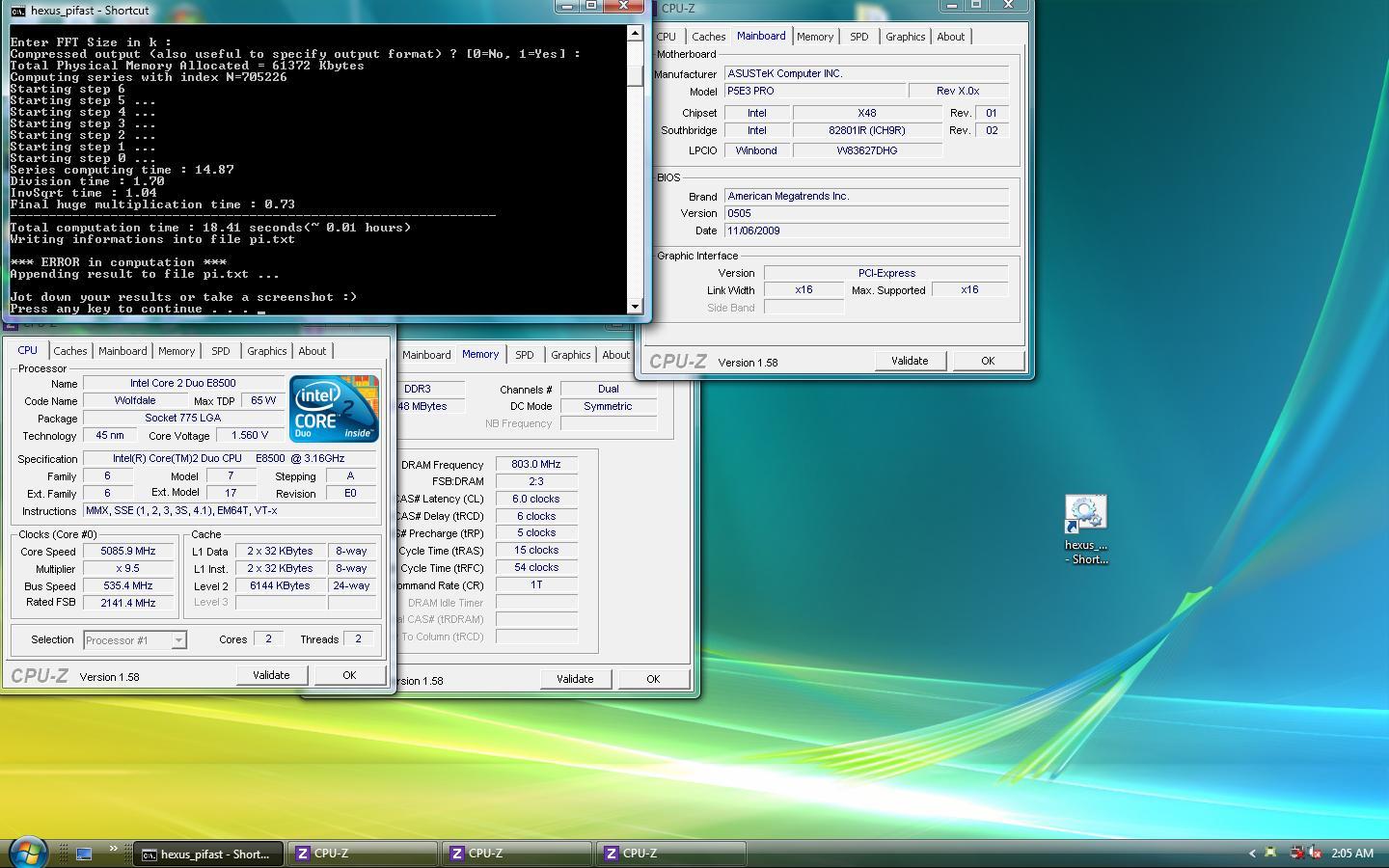Viewport: 1389px width, 868px height.
Task: Select Caches tab in Mainboard window
Action: click(x=708, y=37)
